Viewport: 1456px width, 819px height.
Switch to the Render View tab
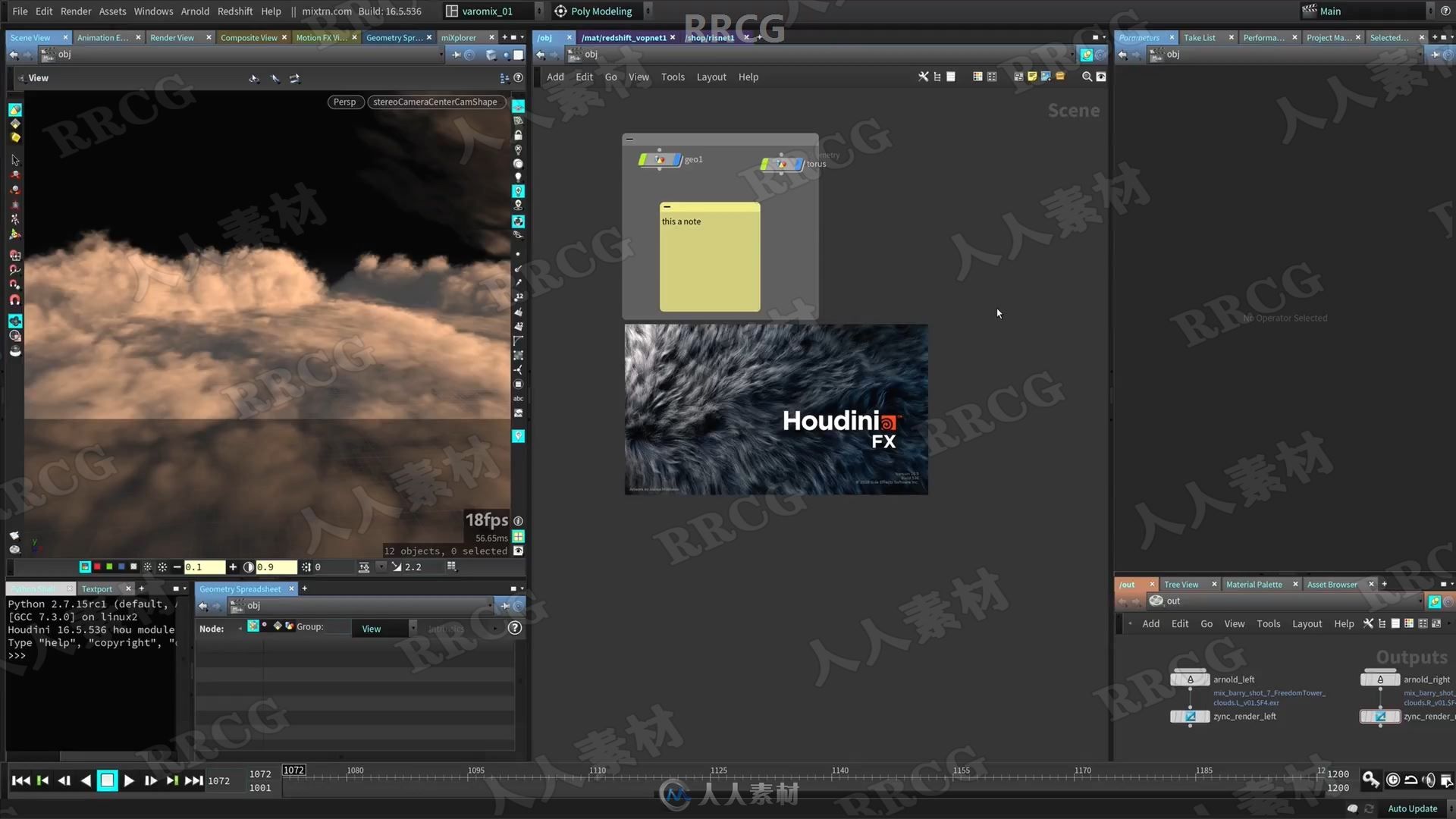(172, 37)
